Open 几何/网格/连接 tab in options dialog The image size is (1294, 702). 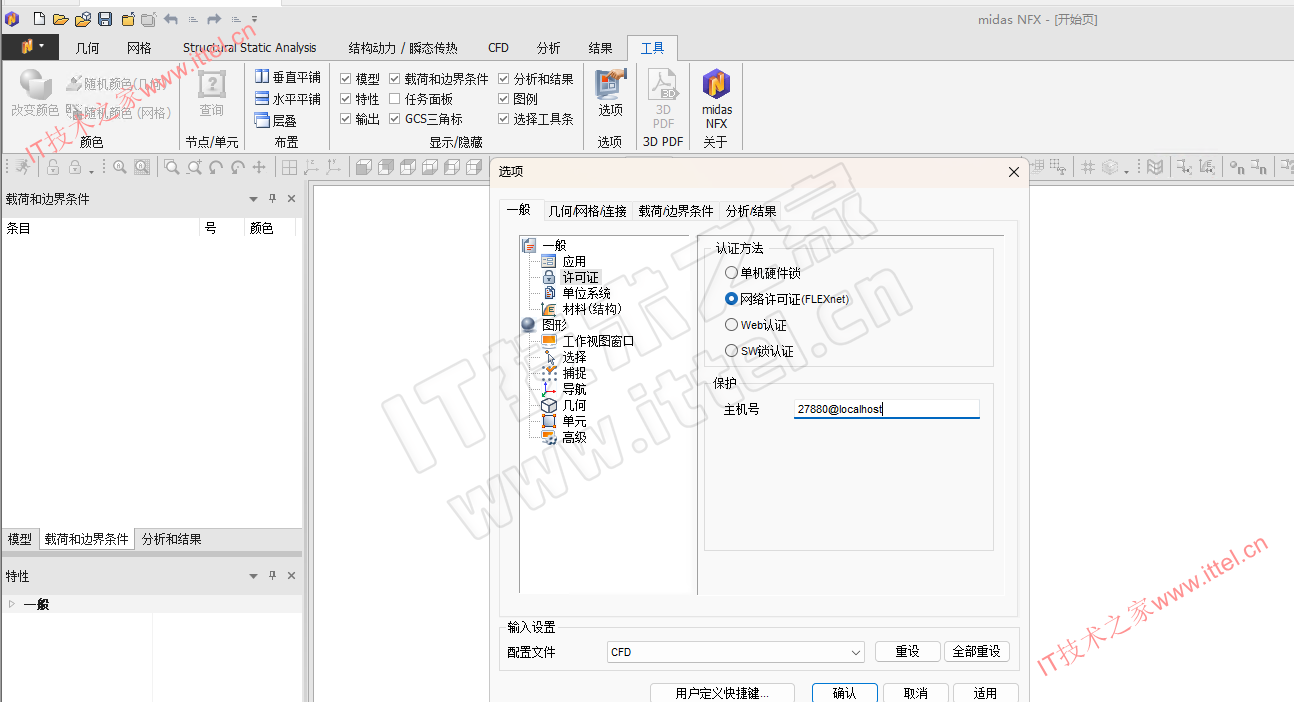pos(587,211)
